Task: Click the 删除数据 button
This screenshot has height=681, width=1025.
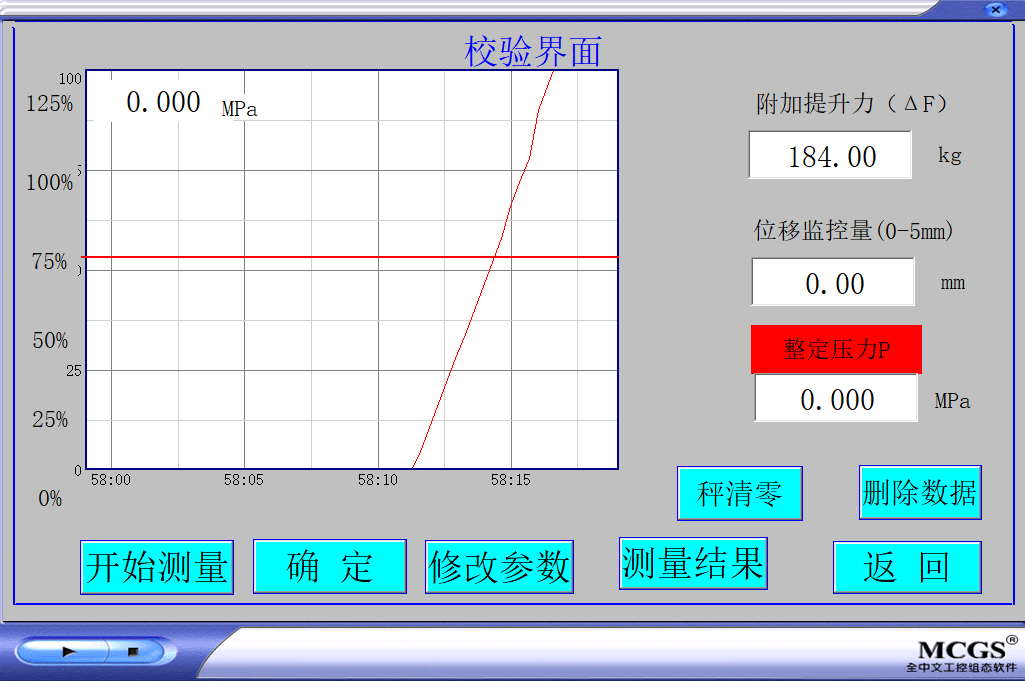Action: 920,492
